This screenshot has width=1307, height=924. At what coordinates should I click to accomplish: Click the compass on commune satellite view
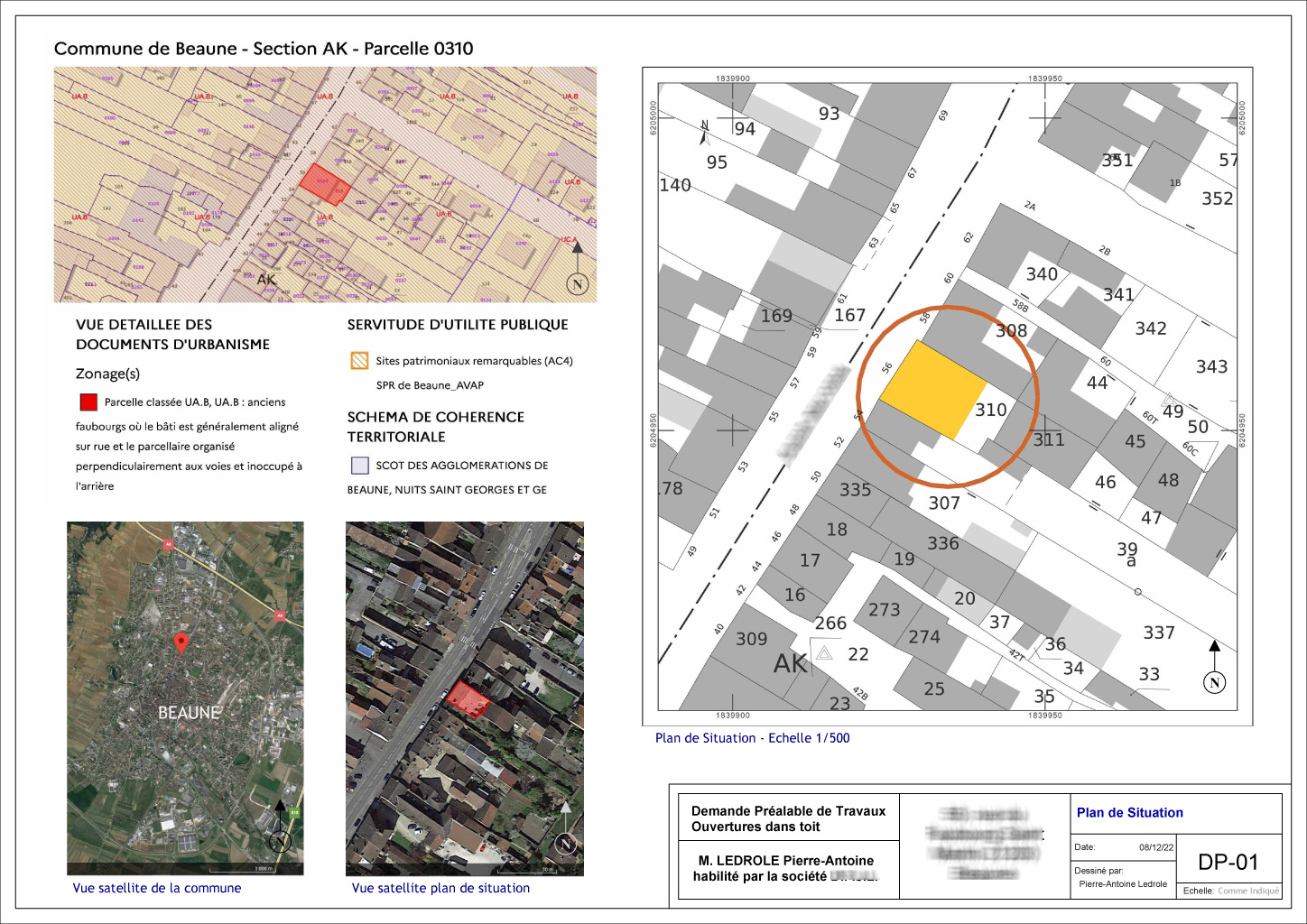click(x=281, y=841)
